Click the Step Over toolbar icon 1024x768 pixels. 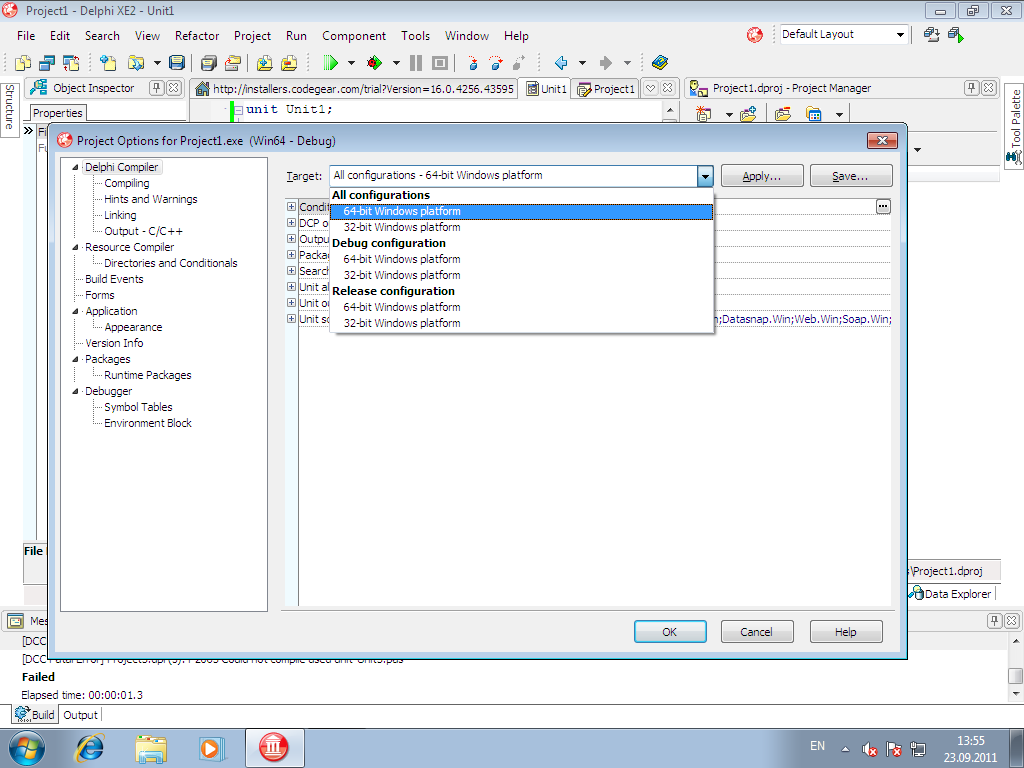click(x=496, y=63)
